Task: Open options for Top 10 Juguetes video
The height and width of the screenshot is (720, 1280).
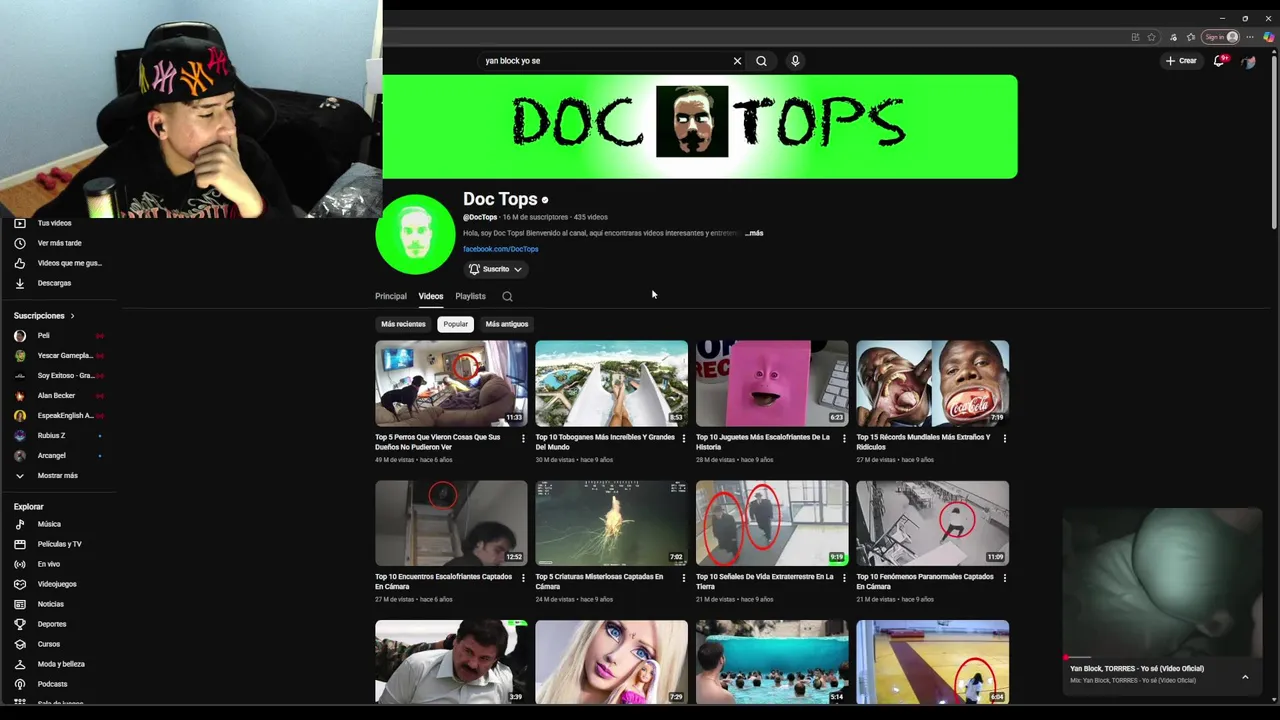Action: (x=844, y=438)
